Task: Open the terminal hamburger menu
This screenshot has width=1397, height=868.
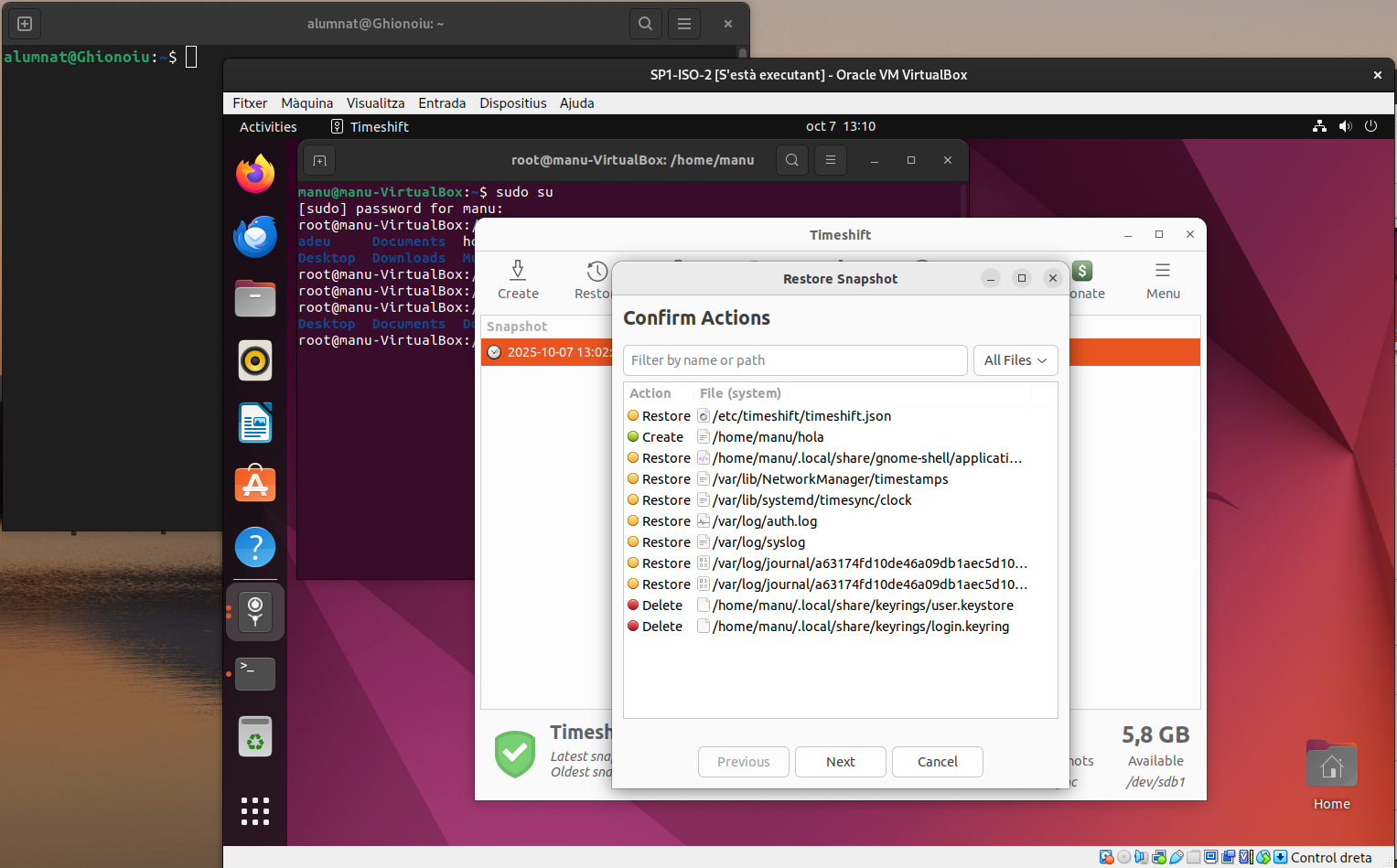Action: [x=831, y=160]
